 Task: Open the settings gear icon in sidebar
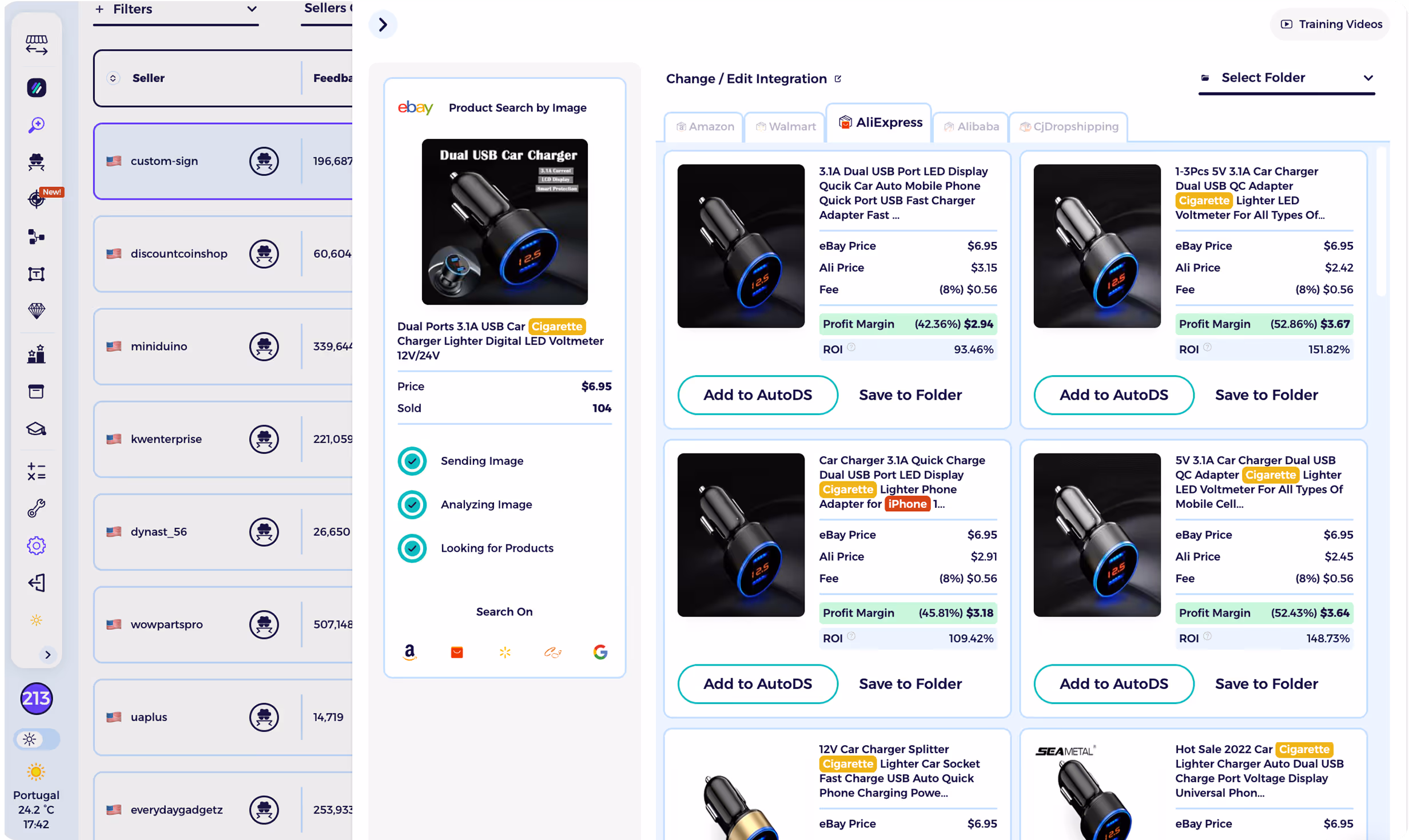pyautogui.click(x=36, y=545)
